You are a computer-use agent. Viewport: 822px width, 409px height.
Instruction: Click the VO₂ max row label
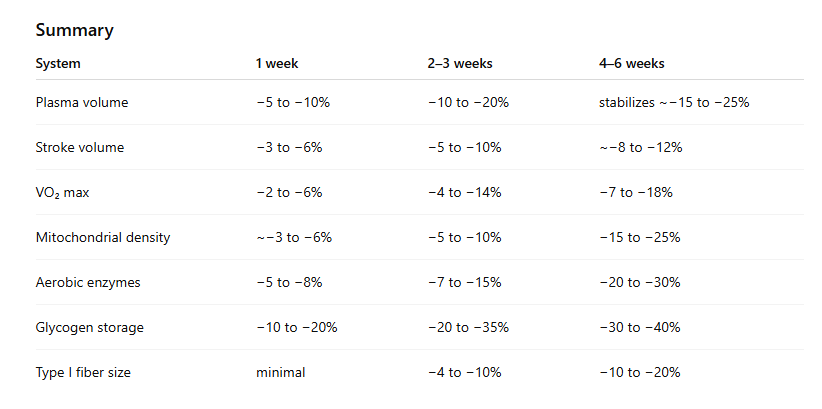coord(63,192)
